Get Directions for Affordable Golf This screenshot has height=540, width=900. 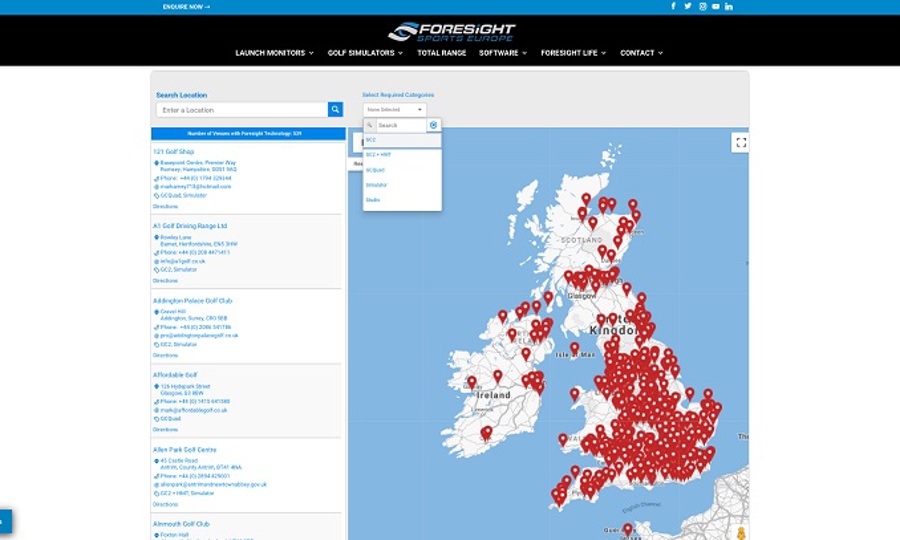(x=165, y=430)
